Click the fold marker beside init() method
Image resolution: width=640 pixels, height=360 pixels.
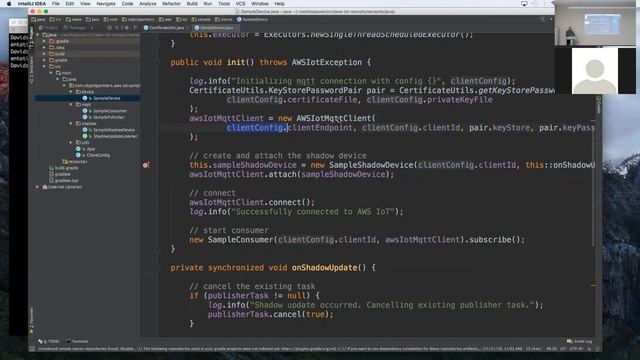pos(157,62)
